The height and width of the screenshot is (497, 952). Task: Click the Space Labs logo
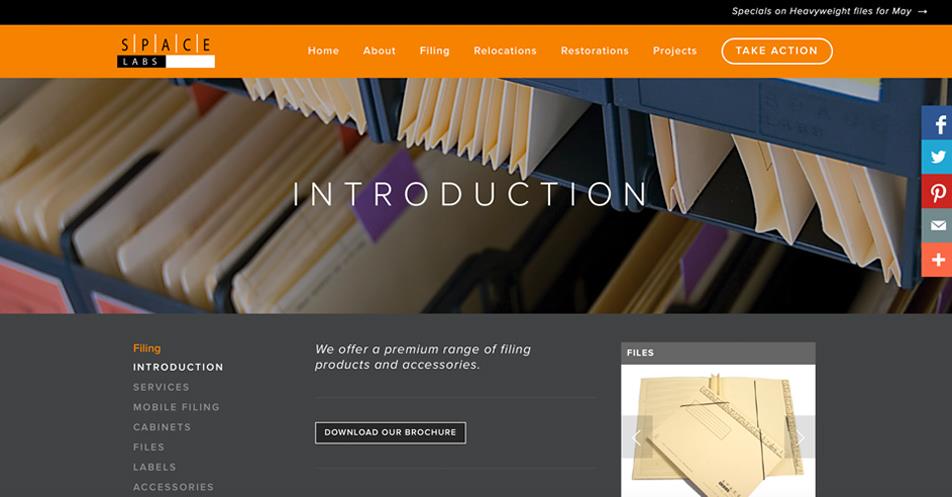pos(166,52)
